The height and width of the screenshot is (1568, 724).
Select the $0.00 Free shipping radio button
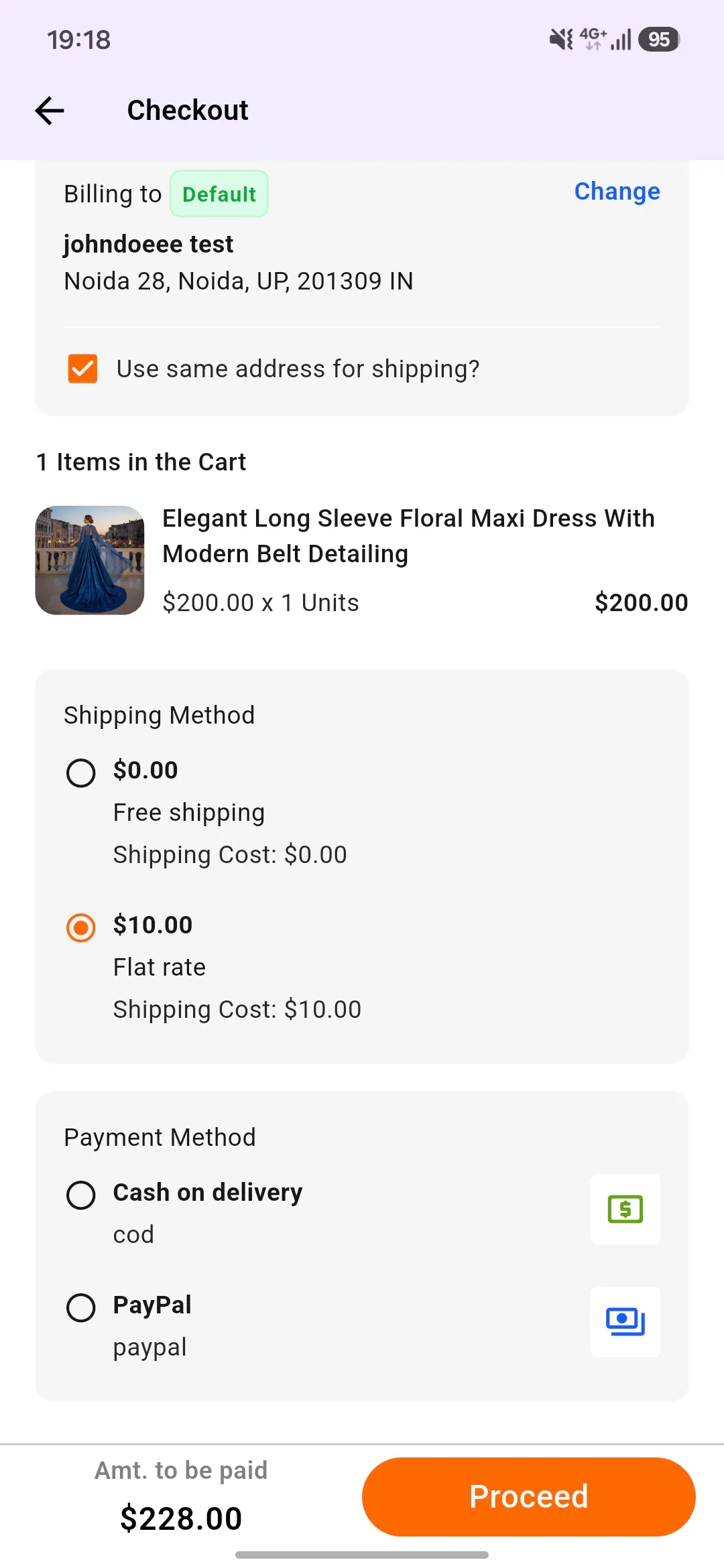click(x=81, y=773)
